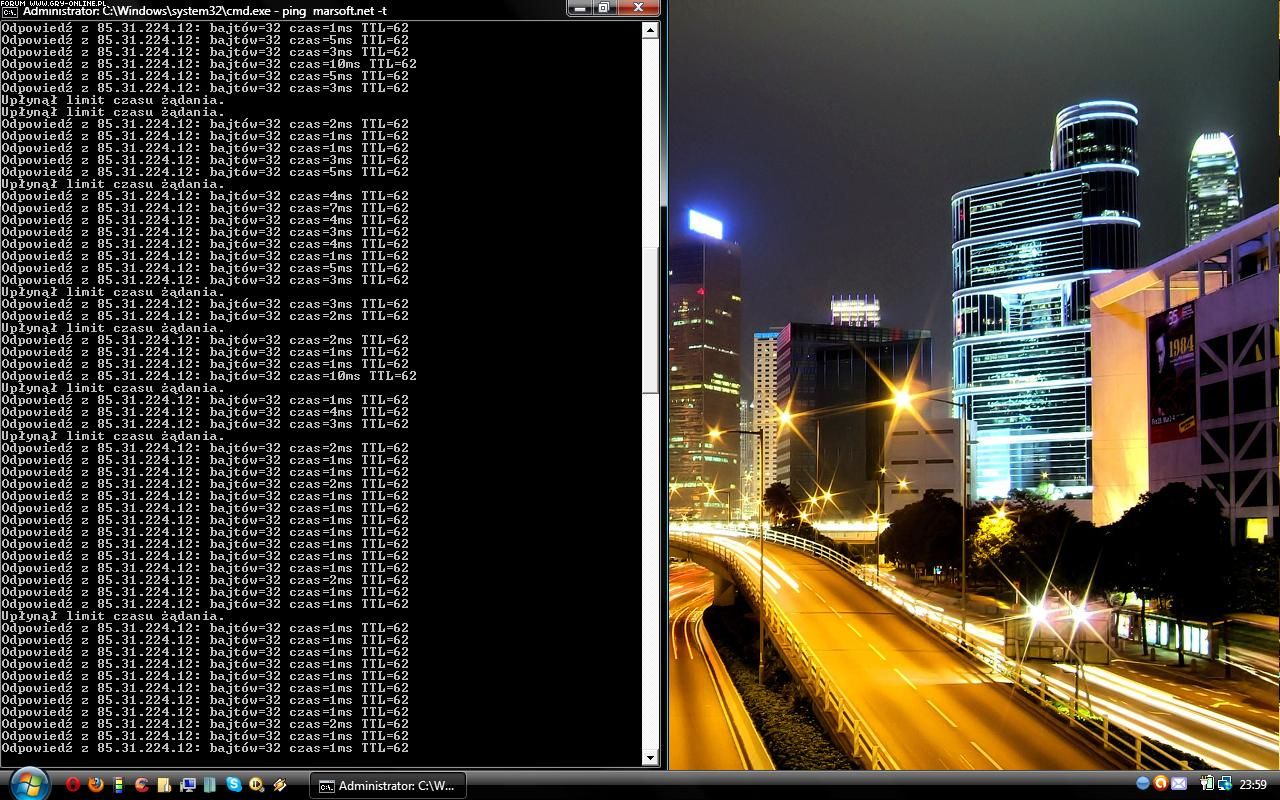Click the orange swirl tray icon
This screenshot has height=800, width=1280.
pos(1160,783)
